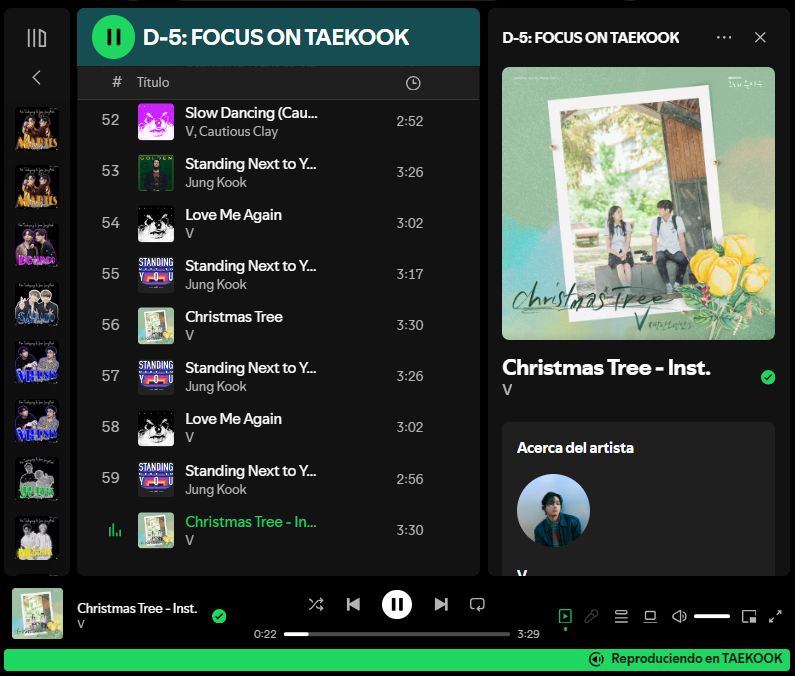Pause the playlist with the green header button

point(113,37)
